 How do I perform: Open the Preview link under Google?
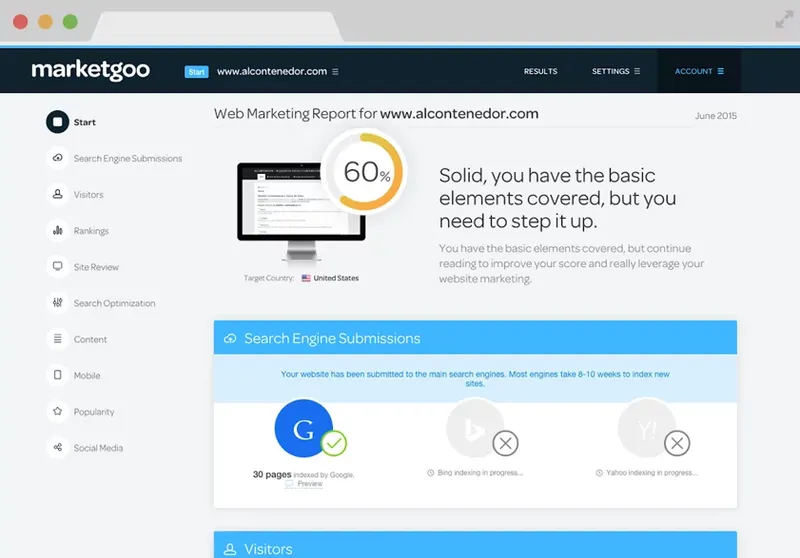tap(305, 484)
